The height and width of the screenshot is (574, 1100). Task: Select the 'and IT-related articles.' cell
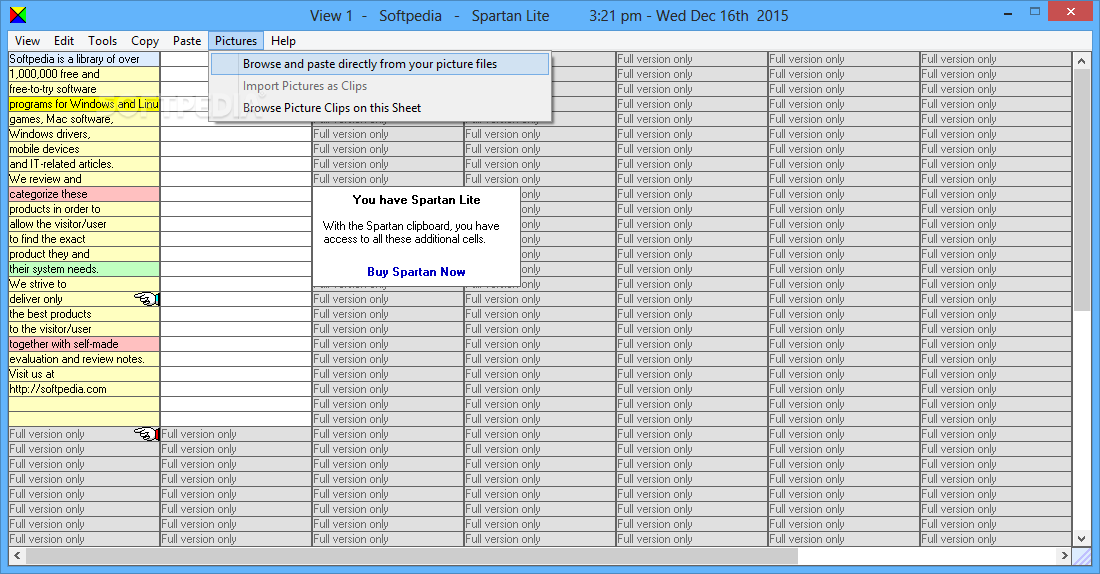pyautogui.click(x=84, y=163)
